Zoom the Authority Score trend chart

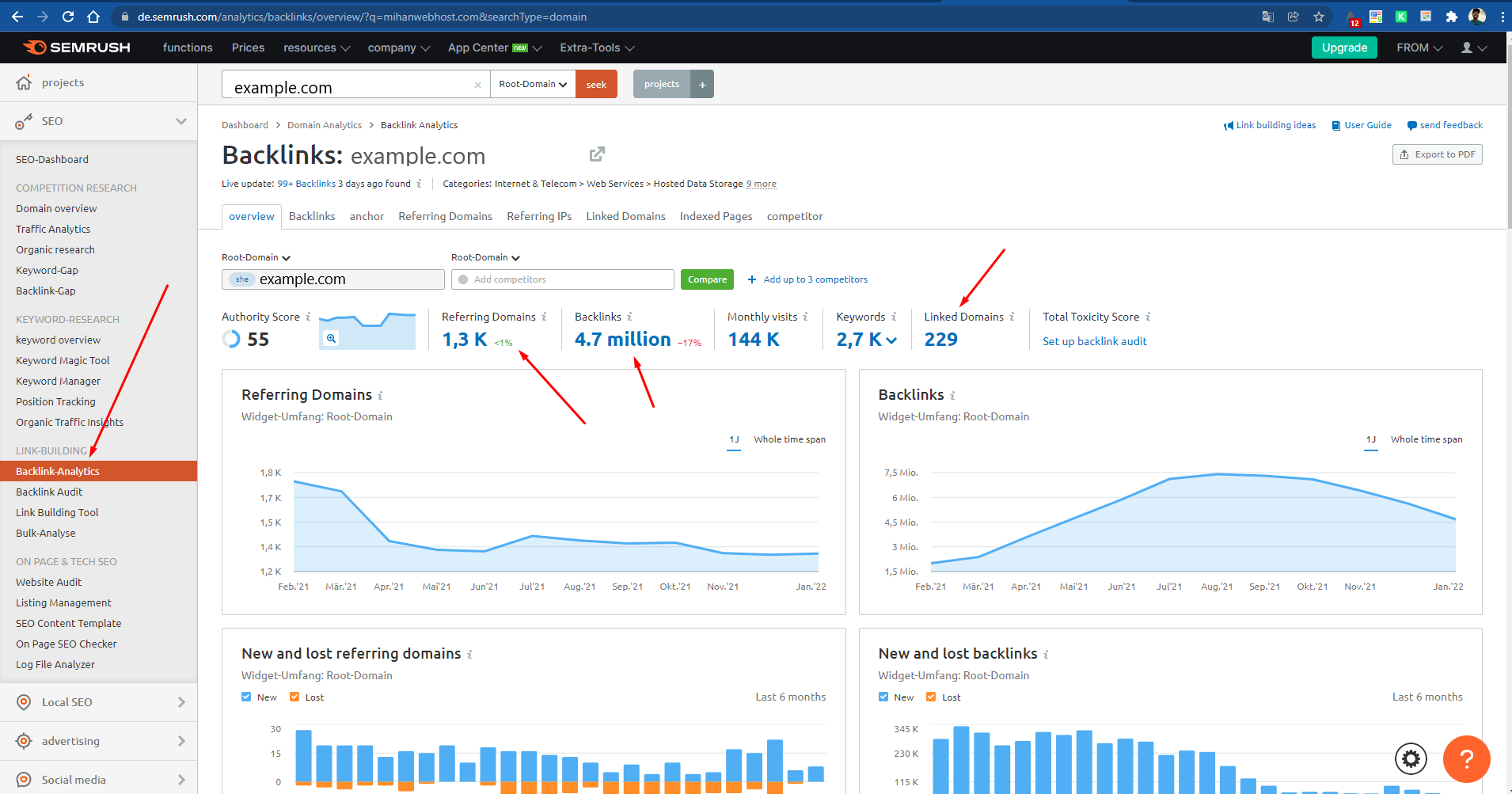(x=331, y=338)
